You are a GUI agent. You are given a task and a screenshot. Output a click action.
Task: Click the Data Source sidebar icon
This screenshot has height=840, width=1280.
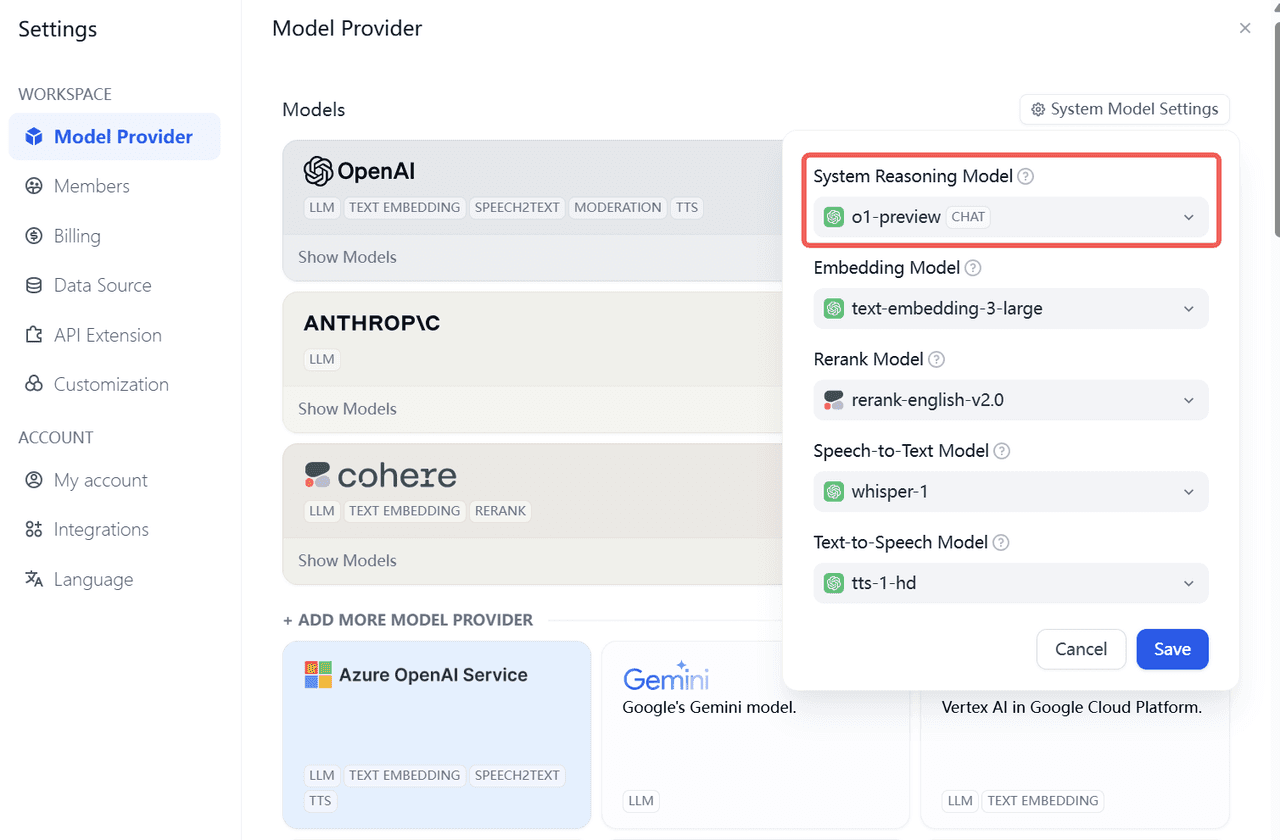point(33,285)
